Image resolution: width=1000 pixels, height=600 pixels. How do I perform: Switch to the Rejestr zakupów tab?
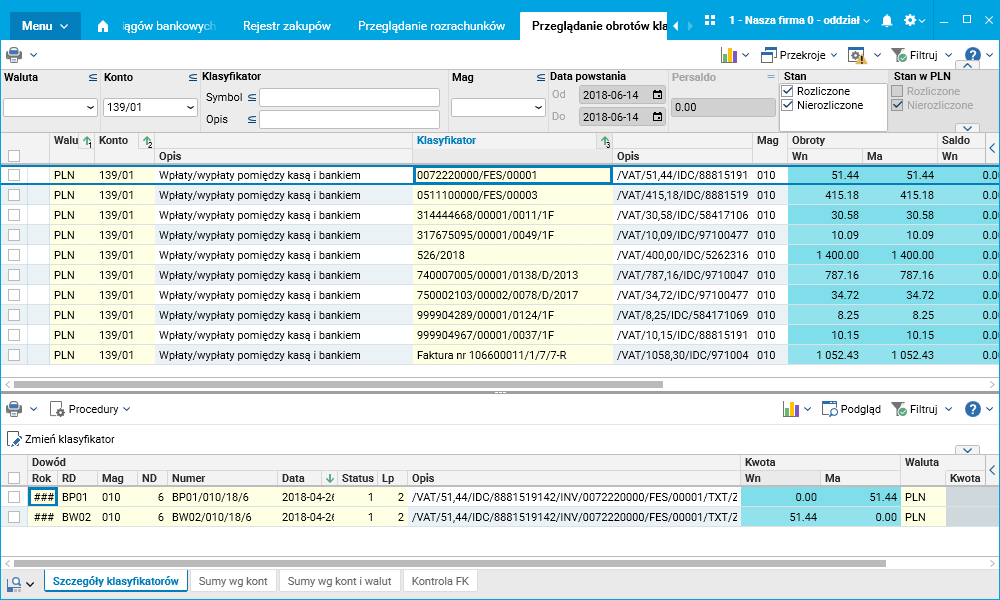(286, 26)
